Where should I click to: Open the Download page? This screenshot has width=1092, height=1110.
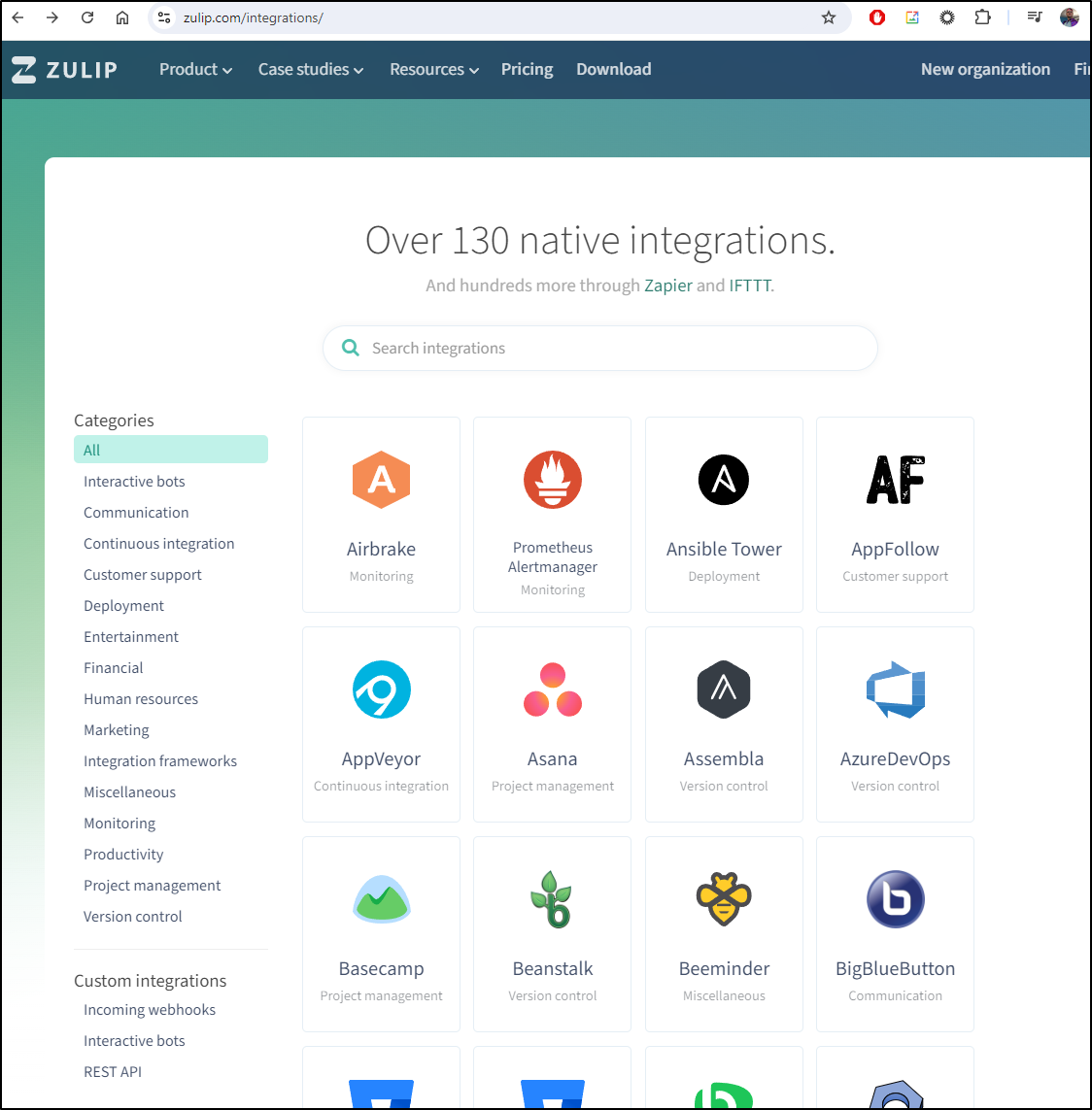[613, 69]
